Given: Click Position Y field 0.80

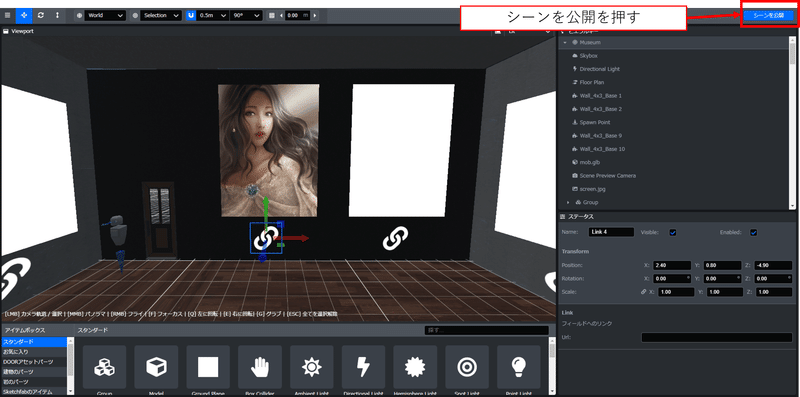Looking at the screenshot, I should [722, 265].
